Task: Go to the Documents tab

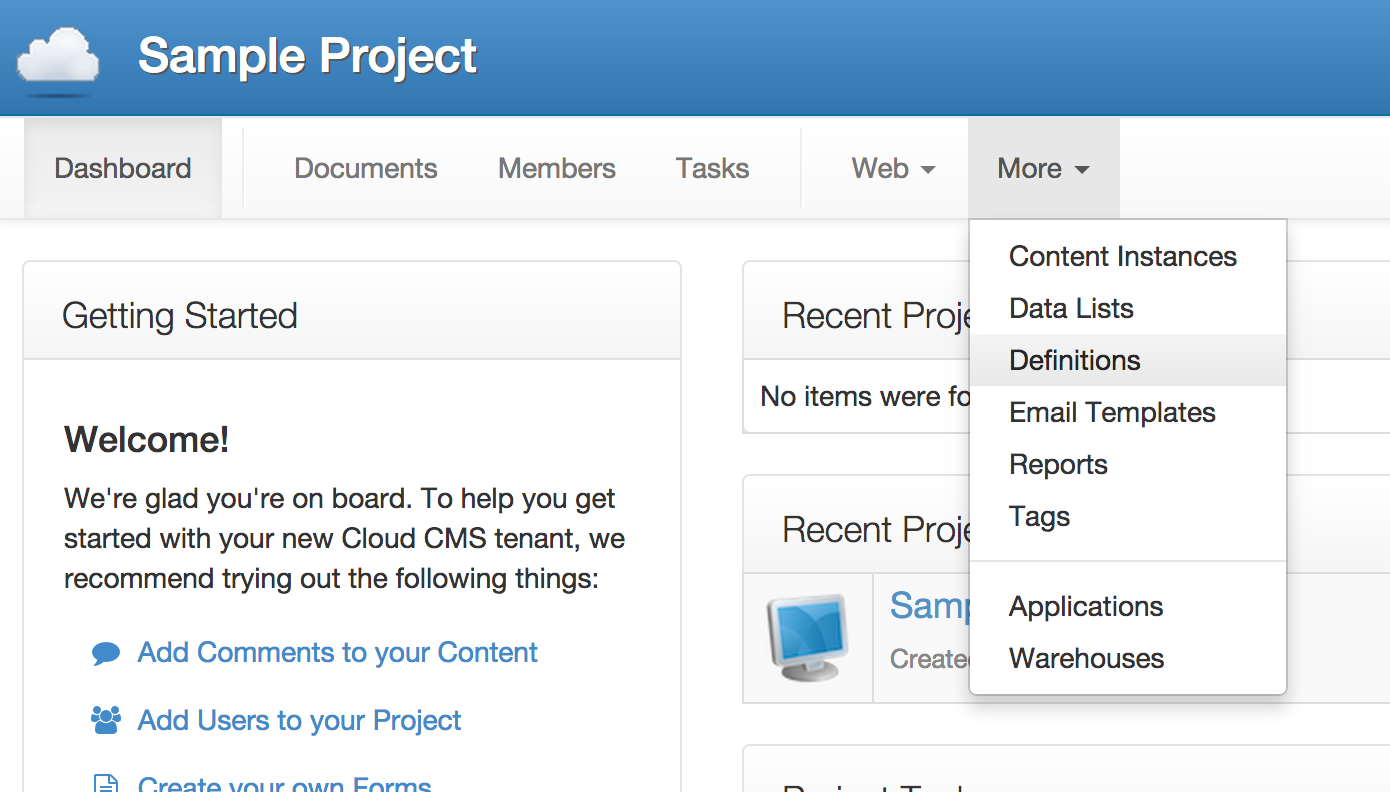Action: [x=366, y=168]
